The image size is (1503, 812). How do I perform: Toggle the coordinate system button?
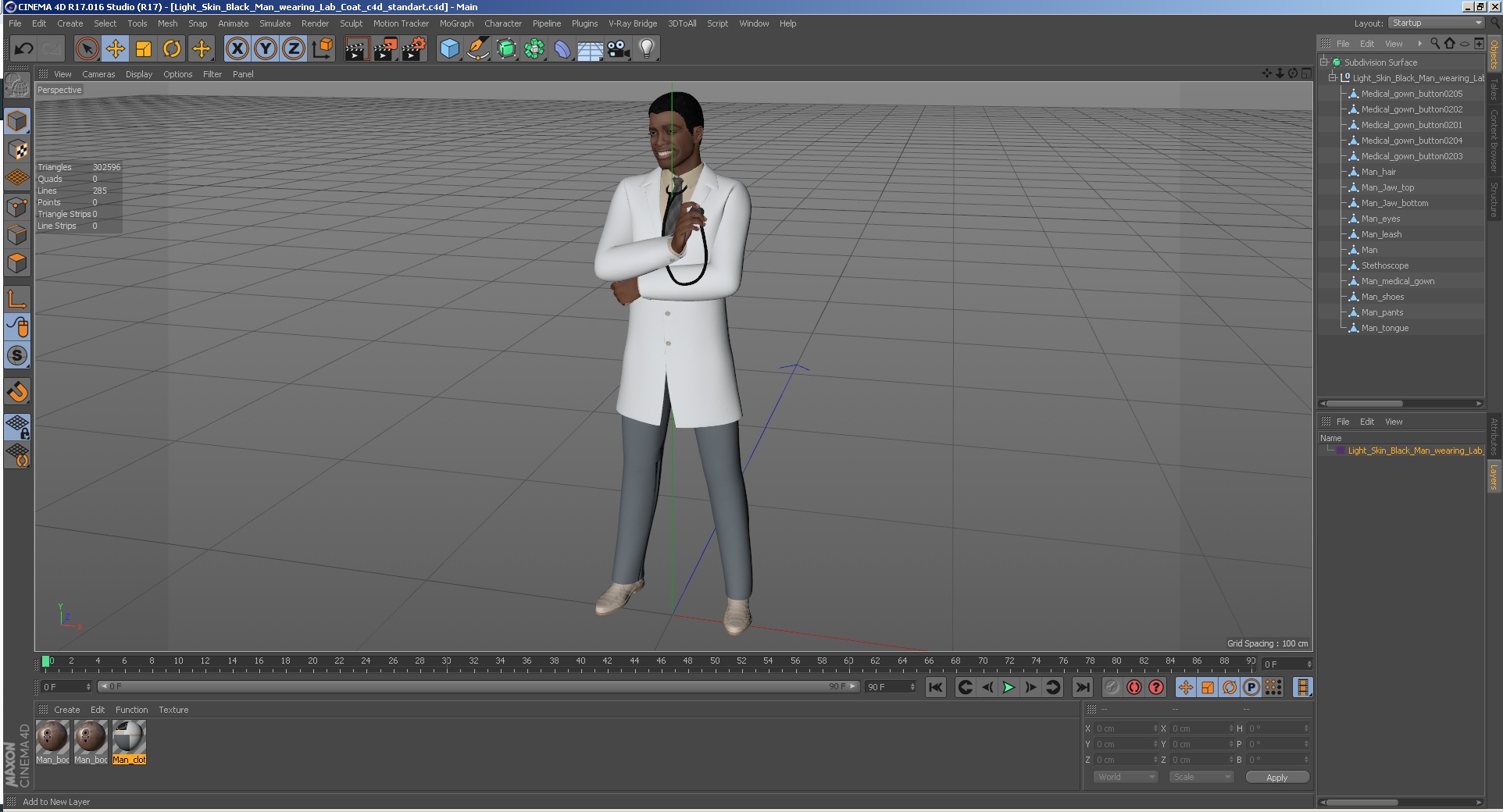coord(322,49)
